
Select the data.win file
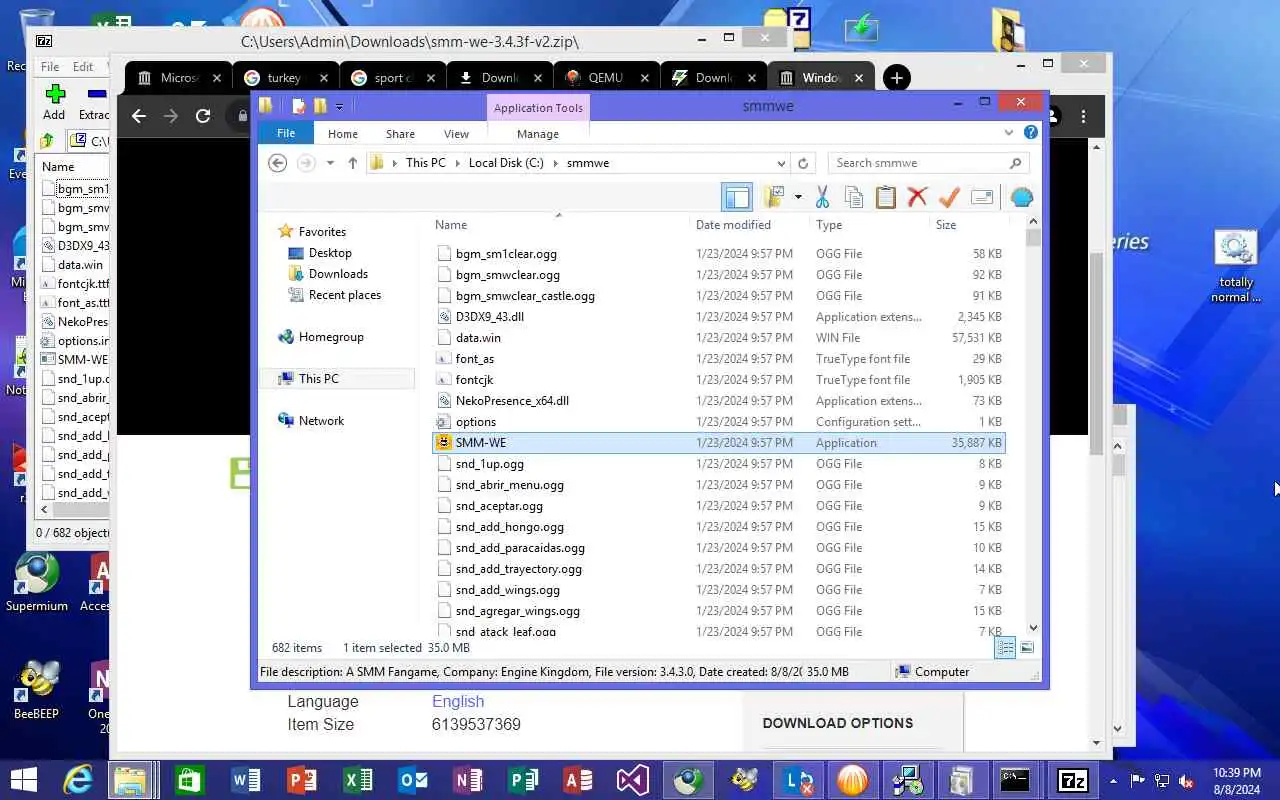pos(719,338)
